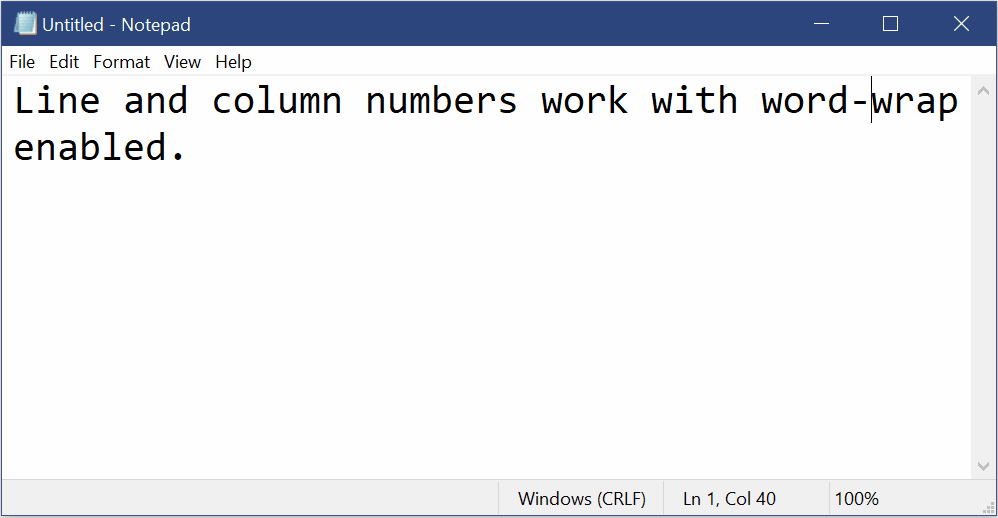Maximize the Notepad window
This screenshot has height=518, width=998.
[890, 24]
